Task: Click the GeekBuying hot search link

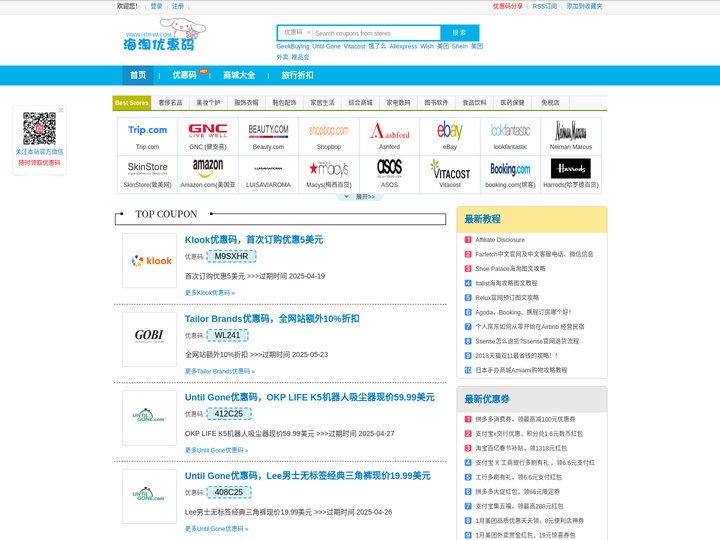Action: click(x=292, y=46)
